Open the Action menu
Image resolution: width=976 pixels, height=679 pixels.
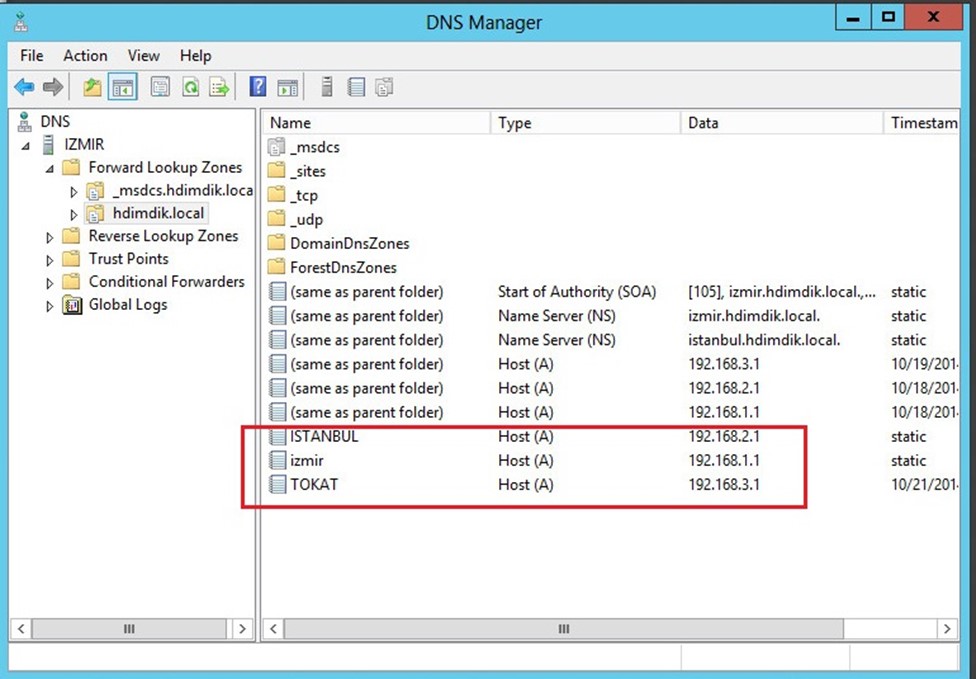85,55
